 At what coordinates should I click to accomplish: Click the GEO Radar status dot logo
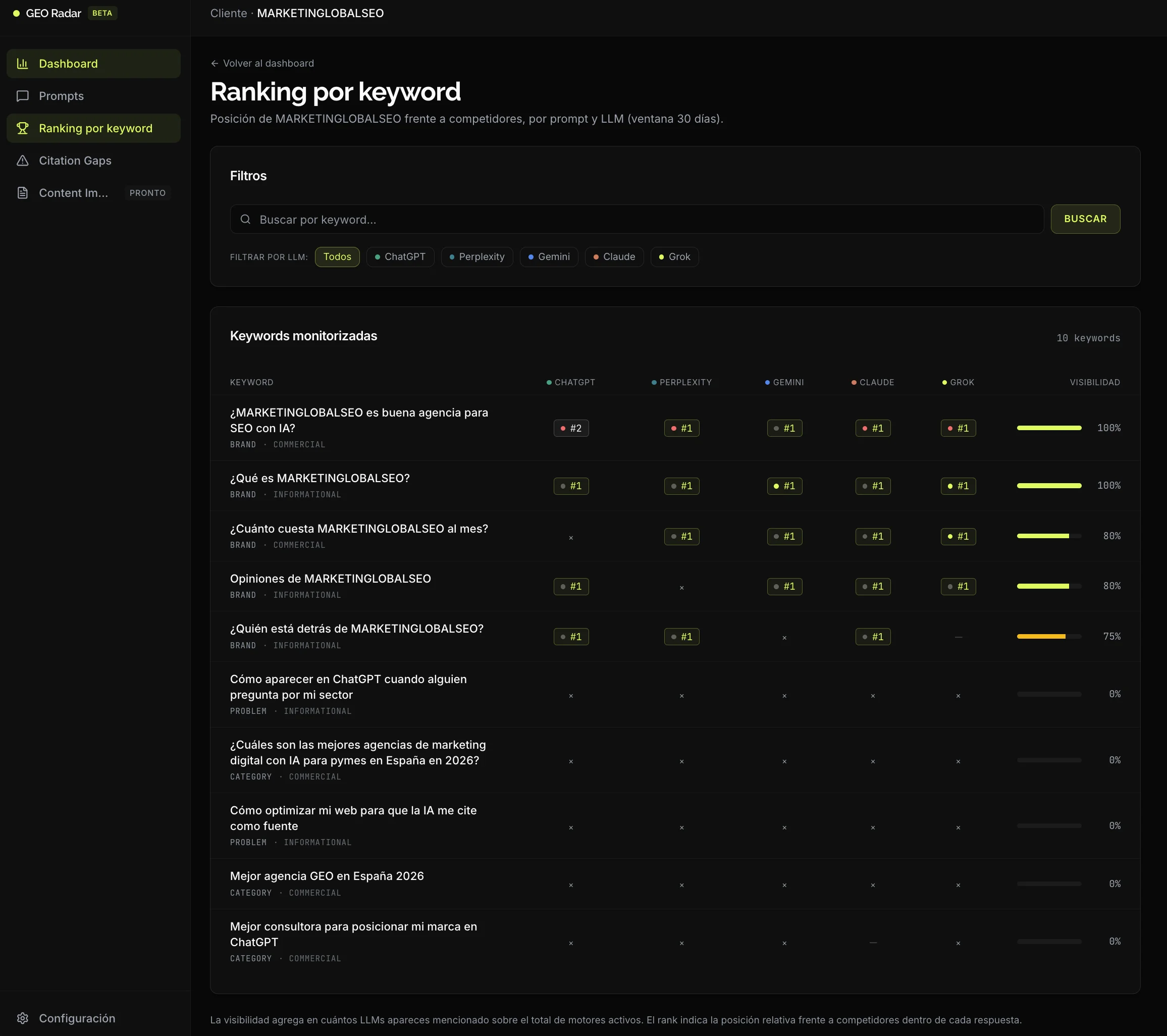(16, 13)
